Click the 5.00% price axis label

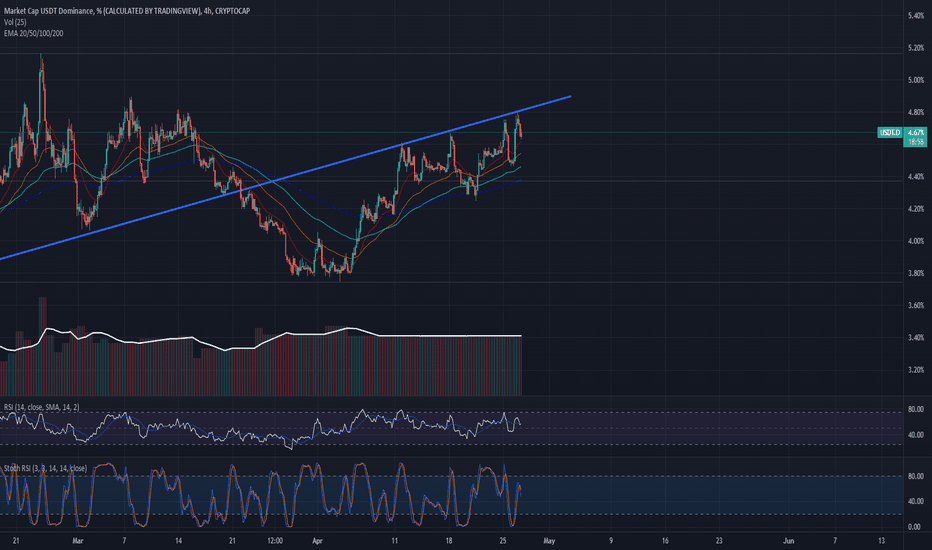click(916, 80)
